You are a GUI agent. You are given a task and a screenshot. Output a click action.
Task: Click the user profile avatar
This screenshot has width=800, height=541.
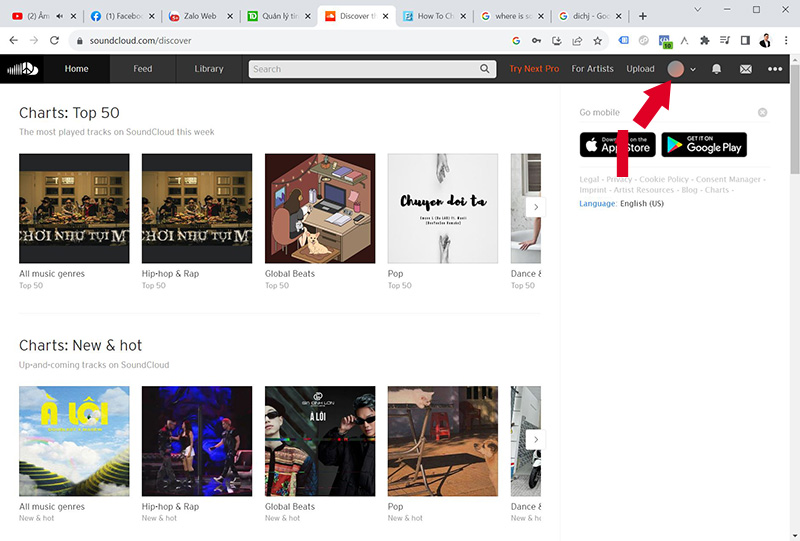click(x=676, y=69)
